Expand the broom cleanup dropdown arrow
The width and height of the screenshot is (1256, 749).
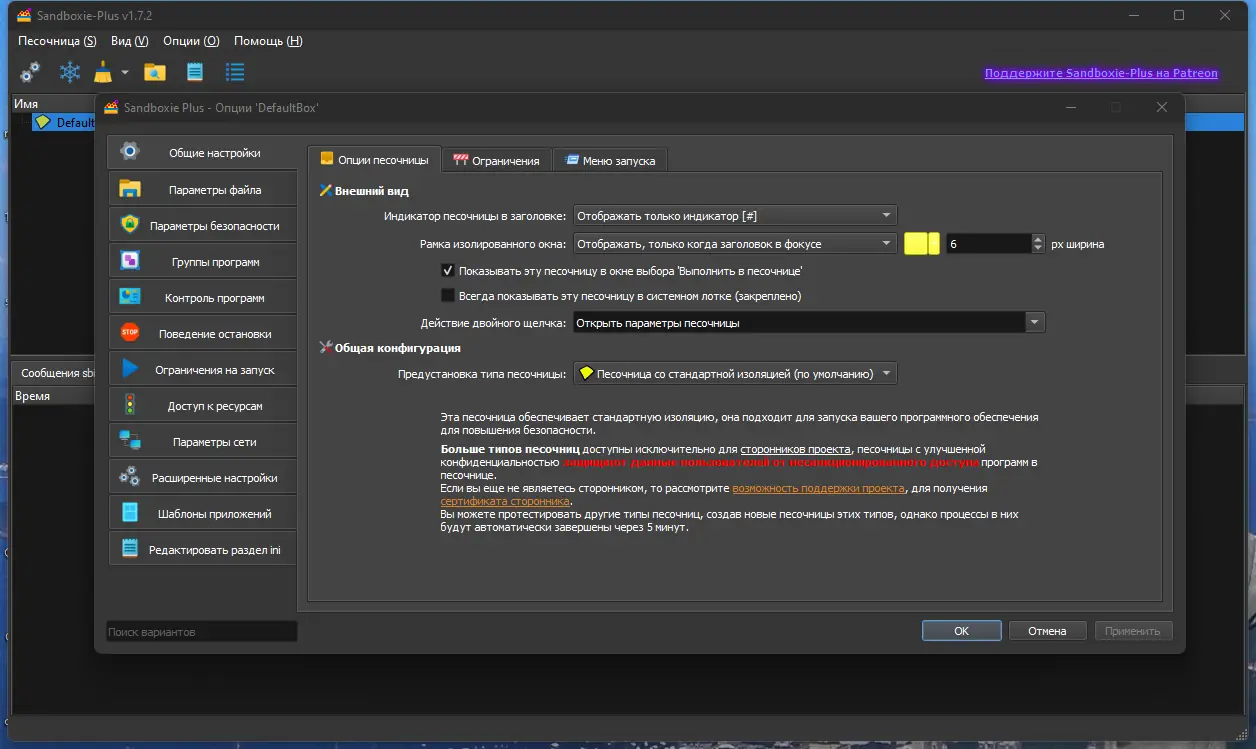[125, 72]
